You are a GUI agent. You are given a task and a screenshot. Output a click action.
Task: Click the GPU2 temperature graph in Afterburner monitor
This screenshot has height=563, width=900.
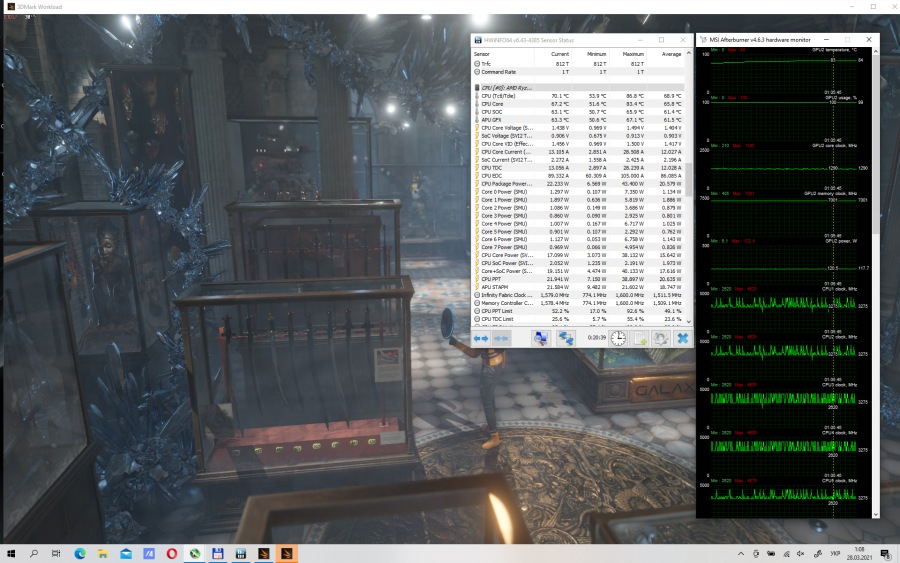click(785, 71)
